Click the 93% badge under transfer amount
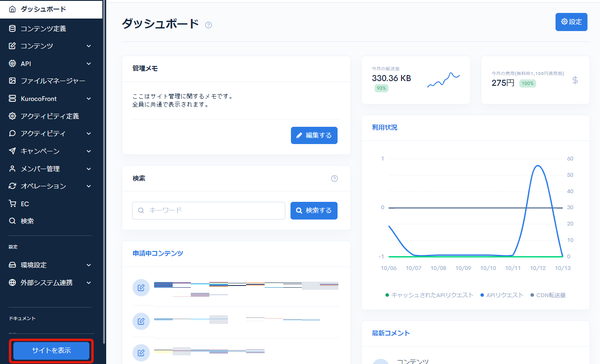This screenshot has height=364, width=600. [382, 88]
